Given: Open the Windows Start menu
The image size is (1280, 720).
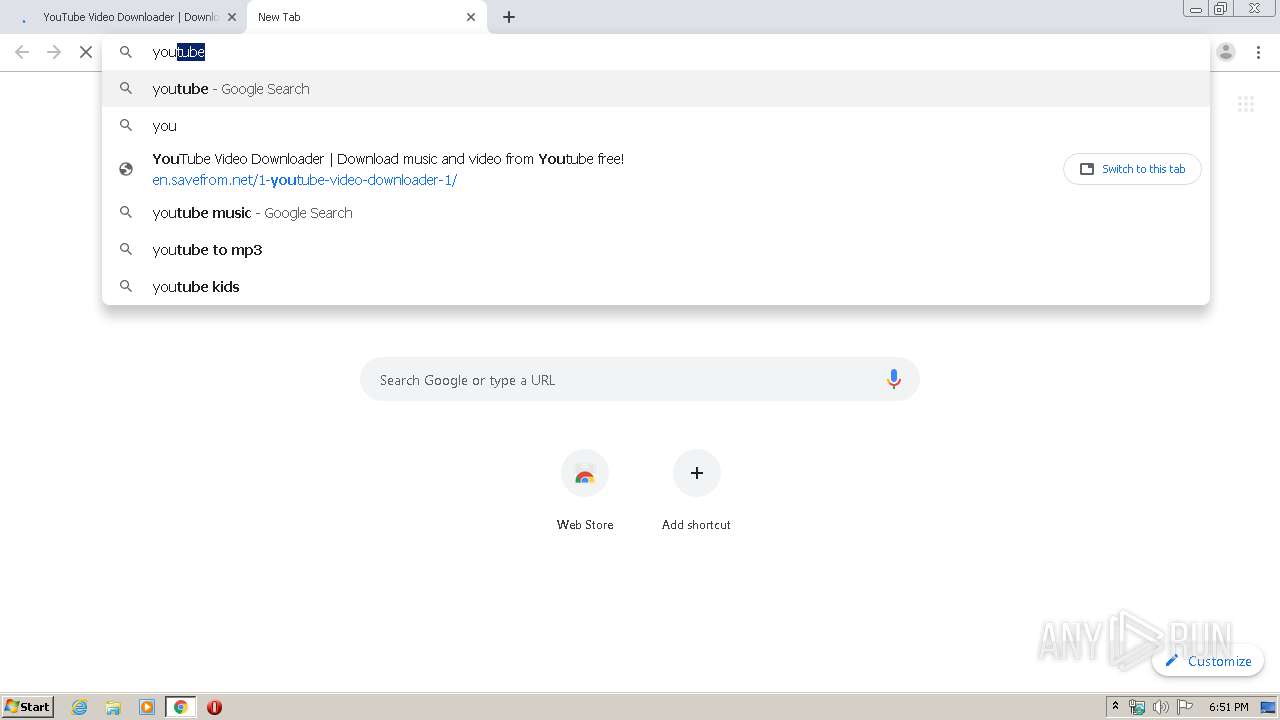Looking at the screenshot, I should (x=28, y=706).
